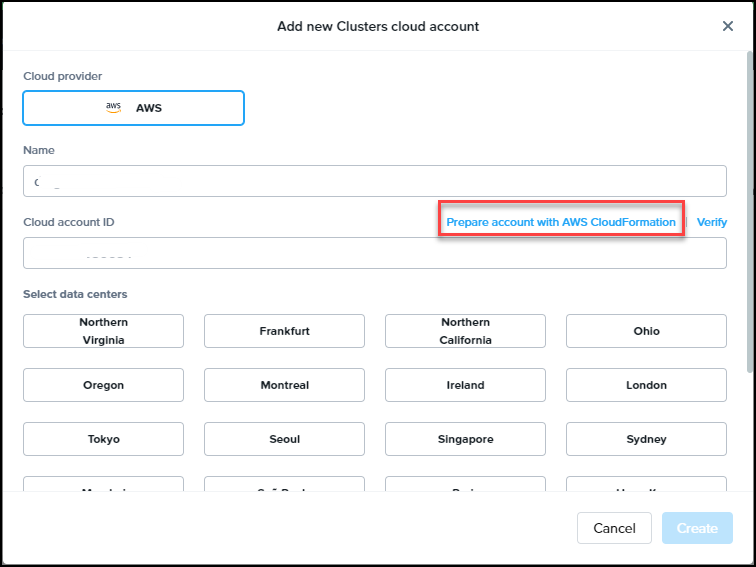Select the Oregon data center
The width and height of the screenshot is (756, 567).
[103, 385]
